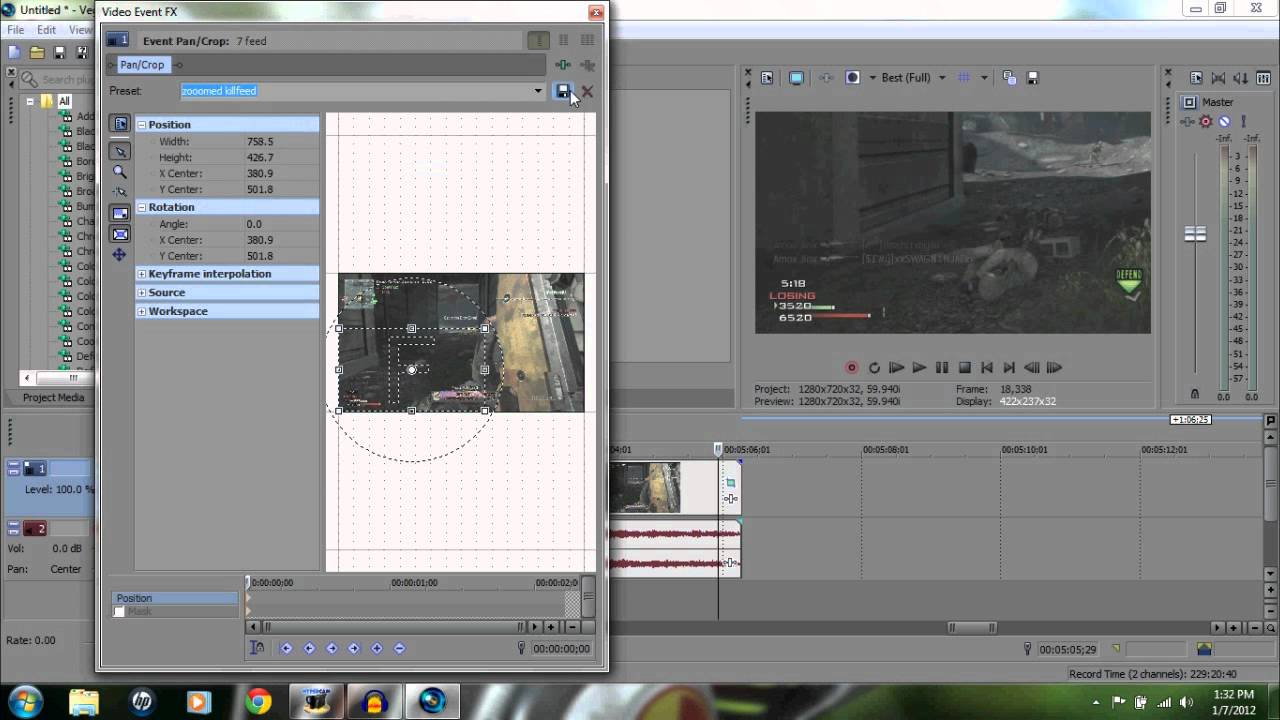The height and width of the screenshot is (720, 1280).
Task: Toggle Size About Center in Pan/Crop
Action: tap(120, 234)
